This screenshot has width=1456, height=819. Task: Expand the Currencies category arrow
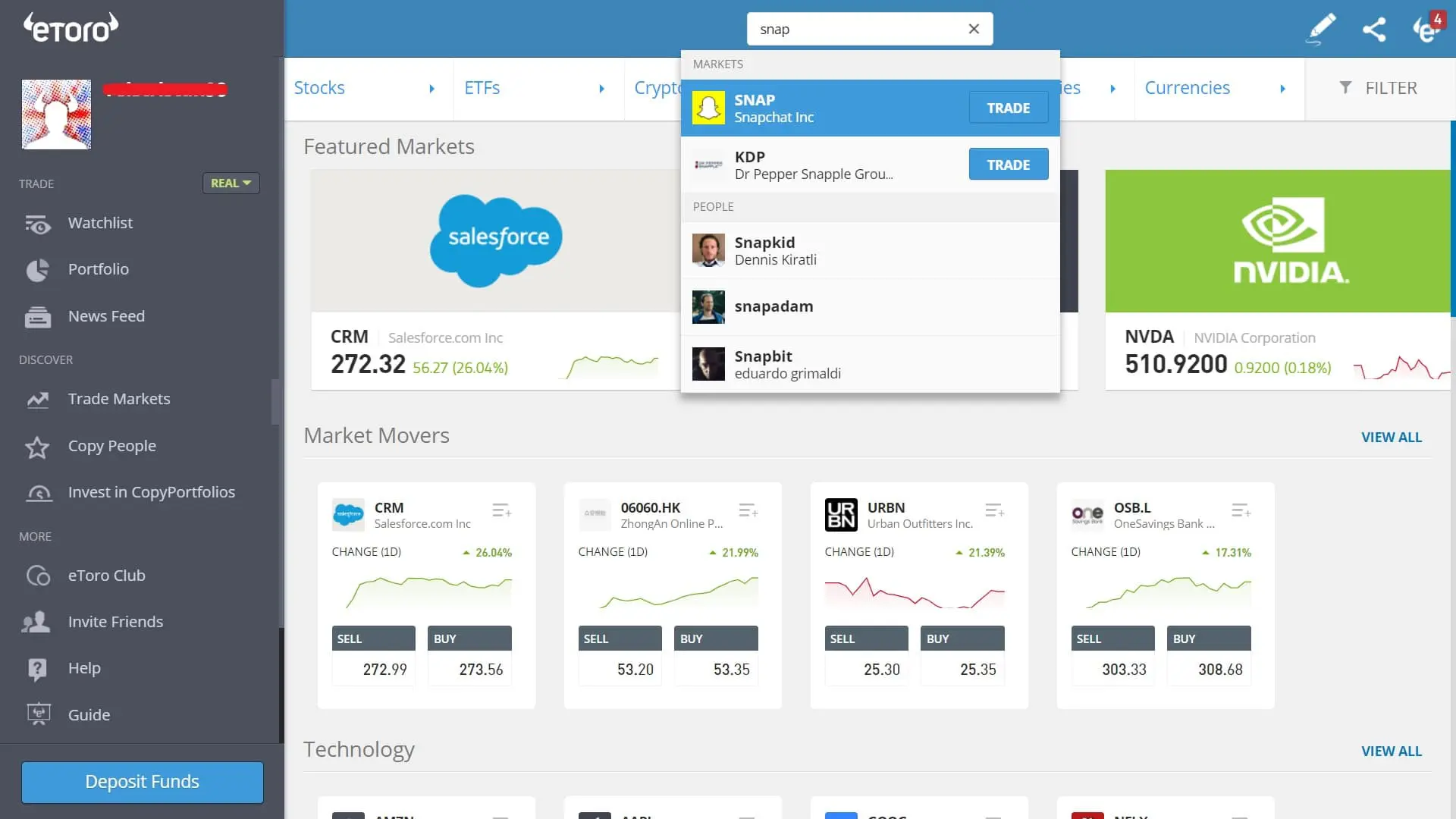click(1282, 89)
